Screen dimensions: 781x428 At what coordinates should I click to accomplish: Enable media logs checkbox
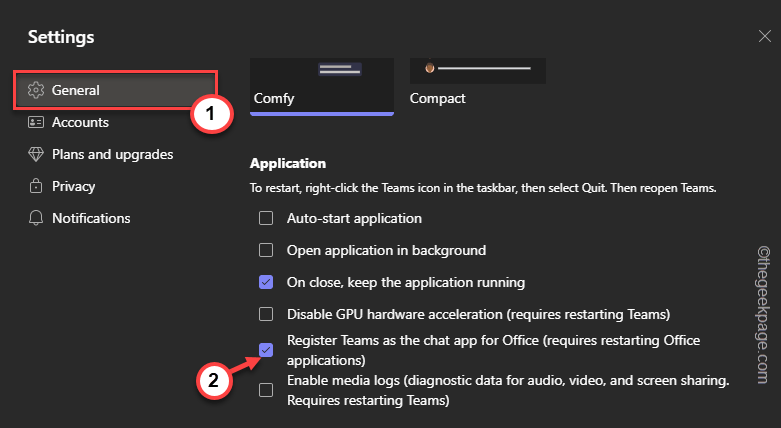[x=266, y=390]
